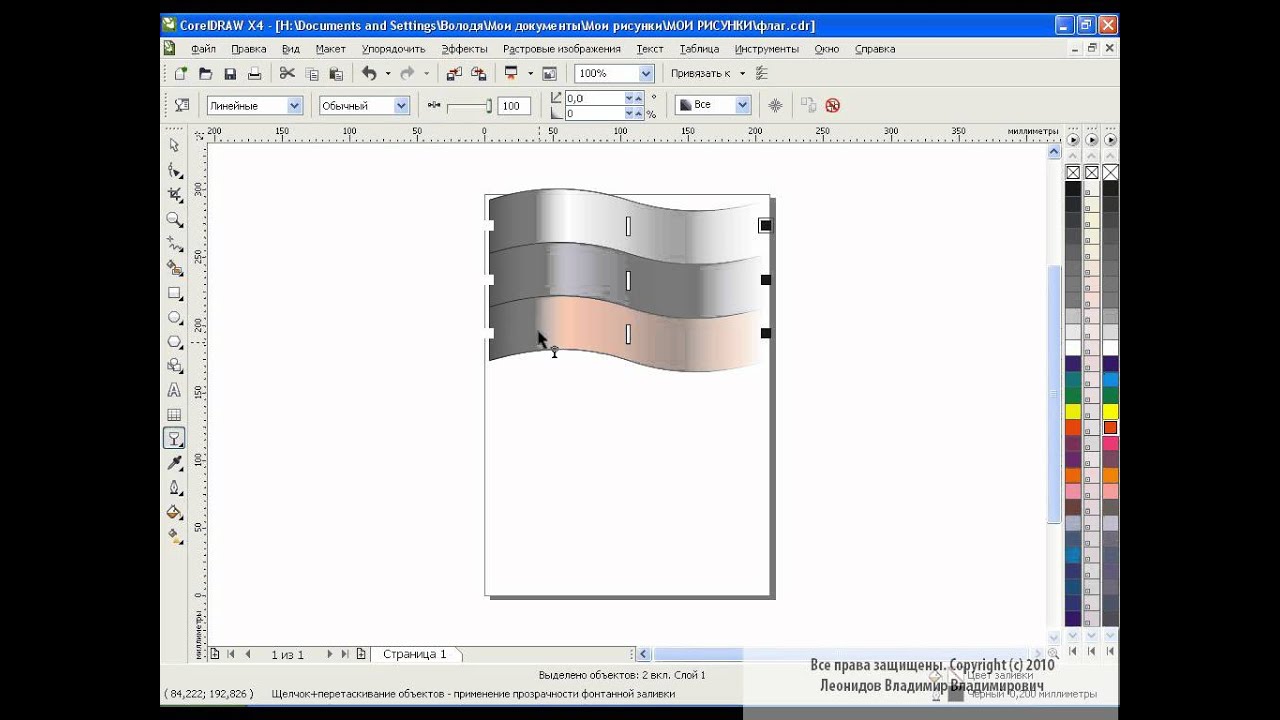This screenshot has width=1280, height=720.
Task: Select the Smart Fill tool
Action: pyautogui.click(x=174, y=268)
